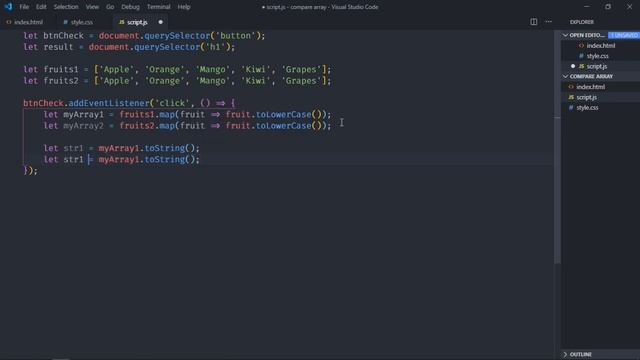Click on 'fruits1' array declaration

point(60,69)
